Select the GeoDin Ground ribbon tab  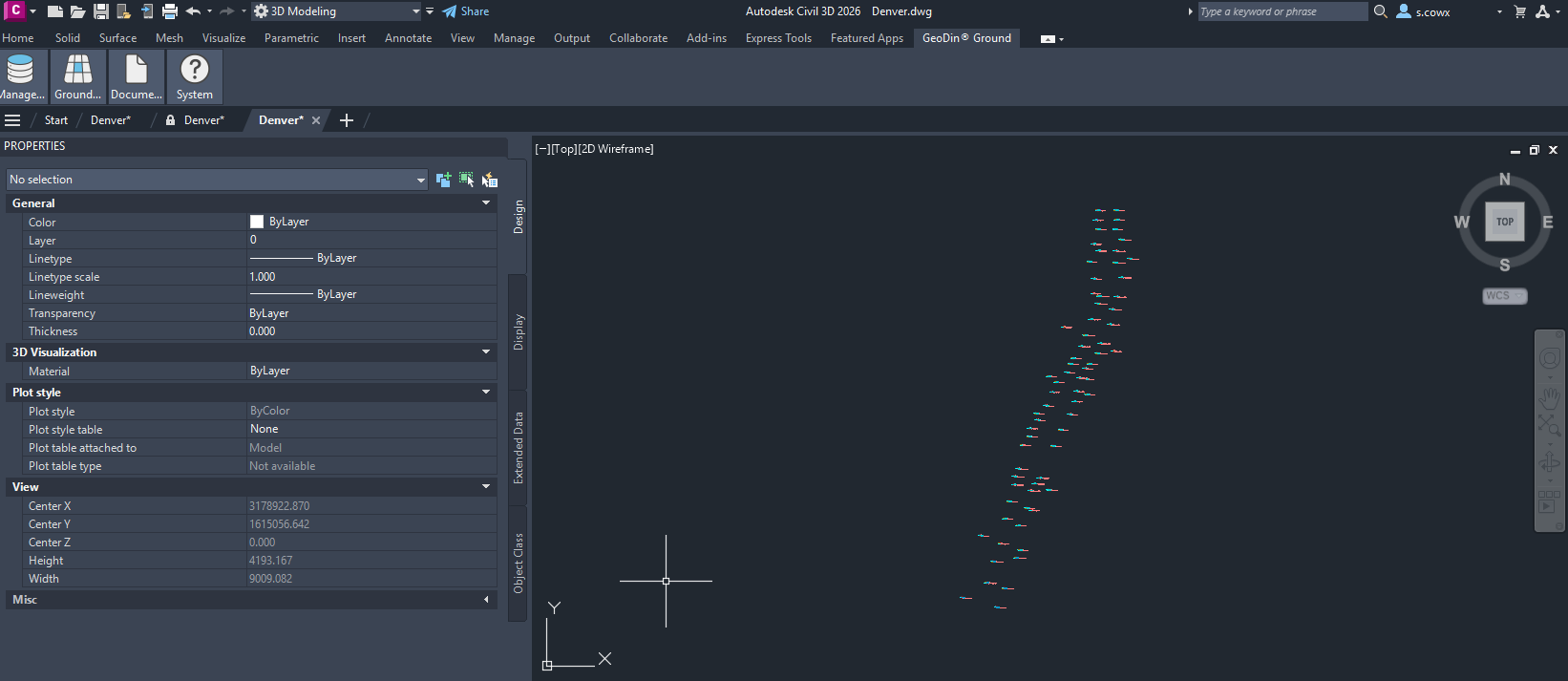click(x=966, y=38)
